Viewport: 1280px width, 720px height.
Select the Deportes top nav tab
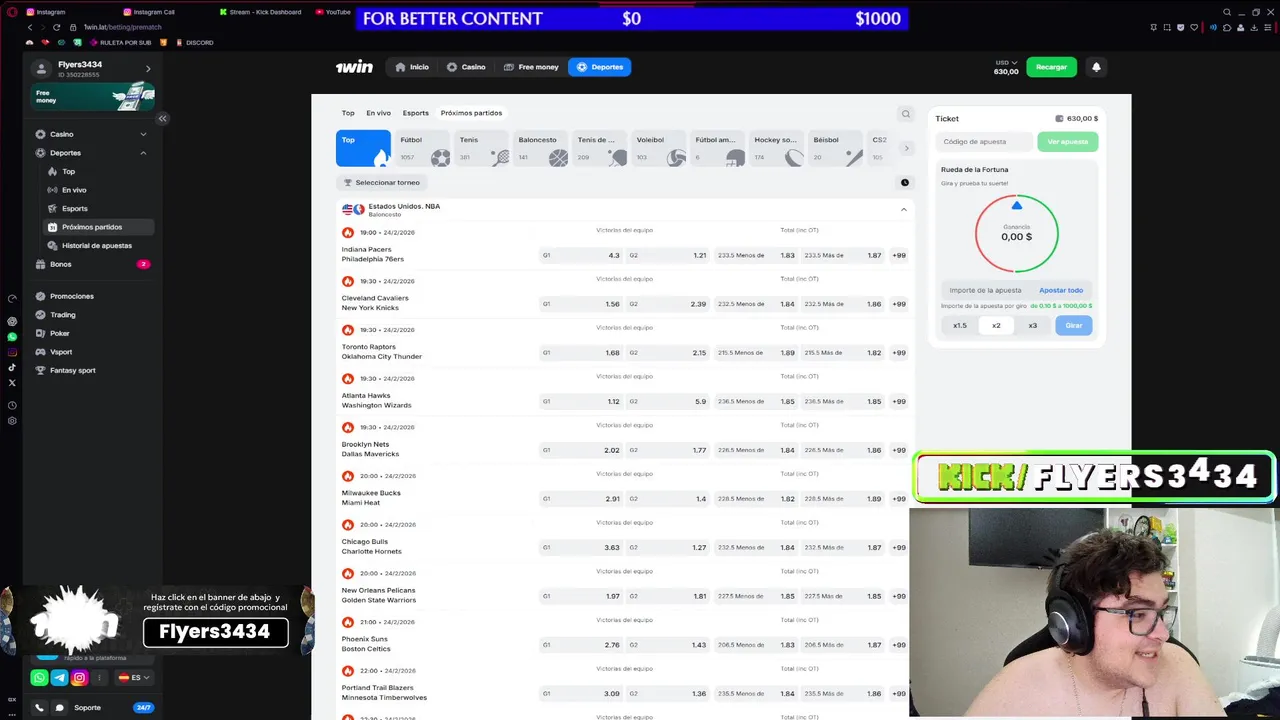pos(600,67)
